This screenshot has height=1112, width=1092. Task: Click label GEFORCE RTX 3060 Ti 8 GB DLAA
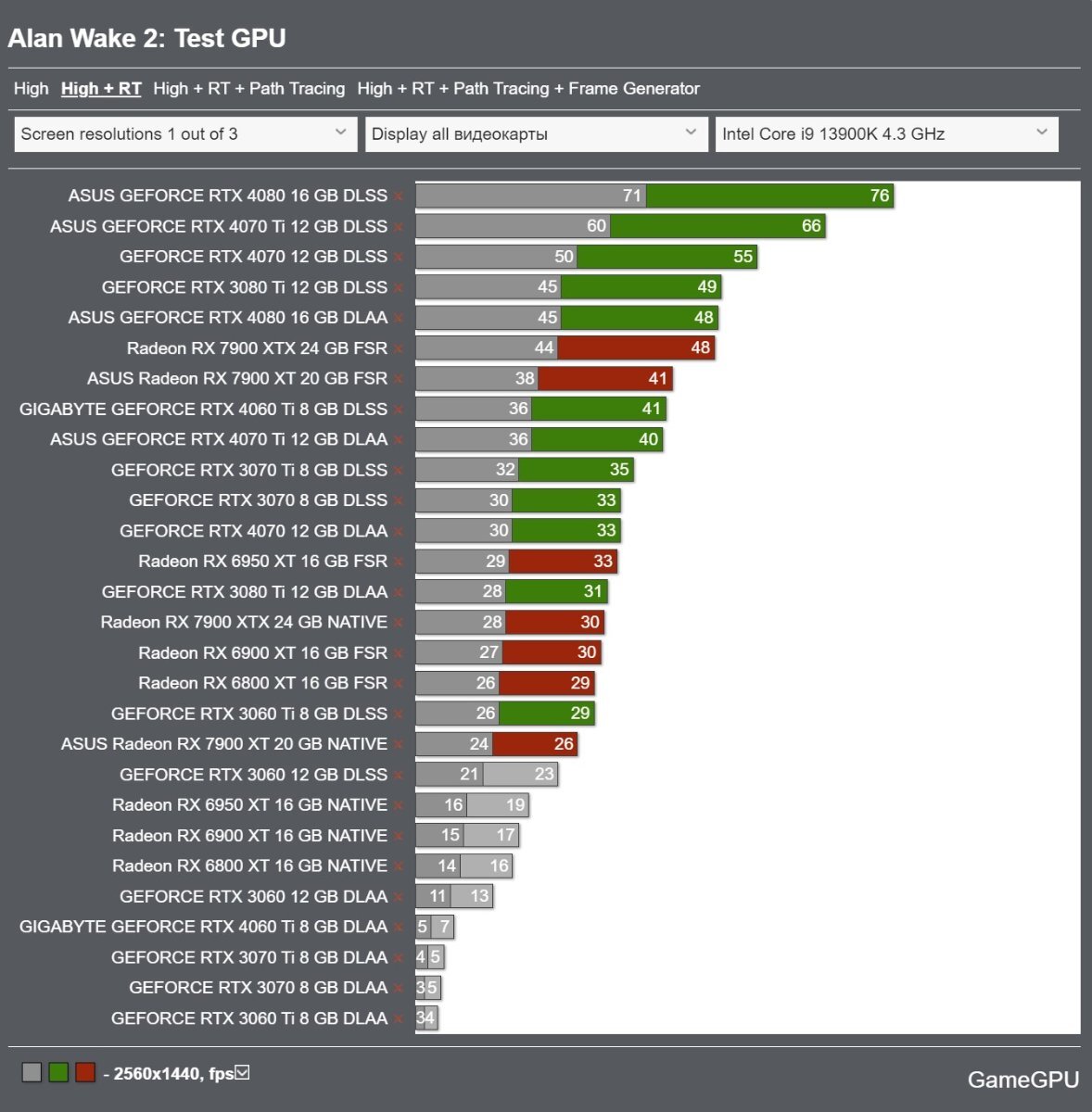tap(249, 1018)
